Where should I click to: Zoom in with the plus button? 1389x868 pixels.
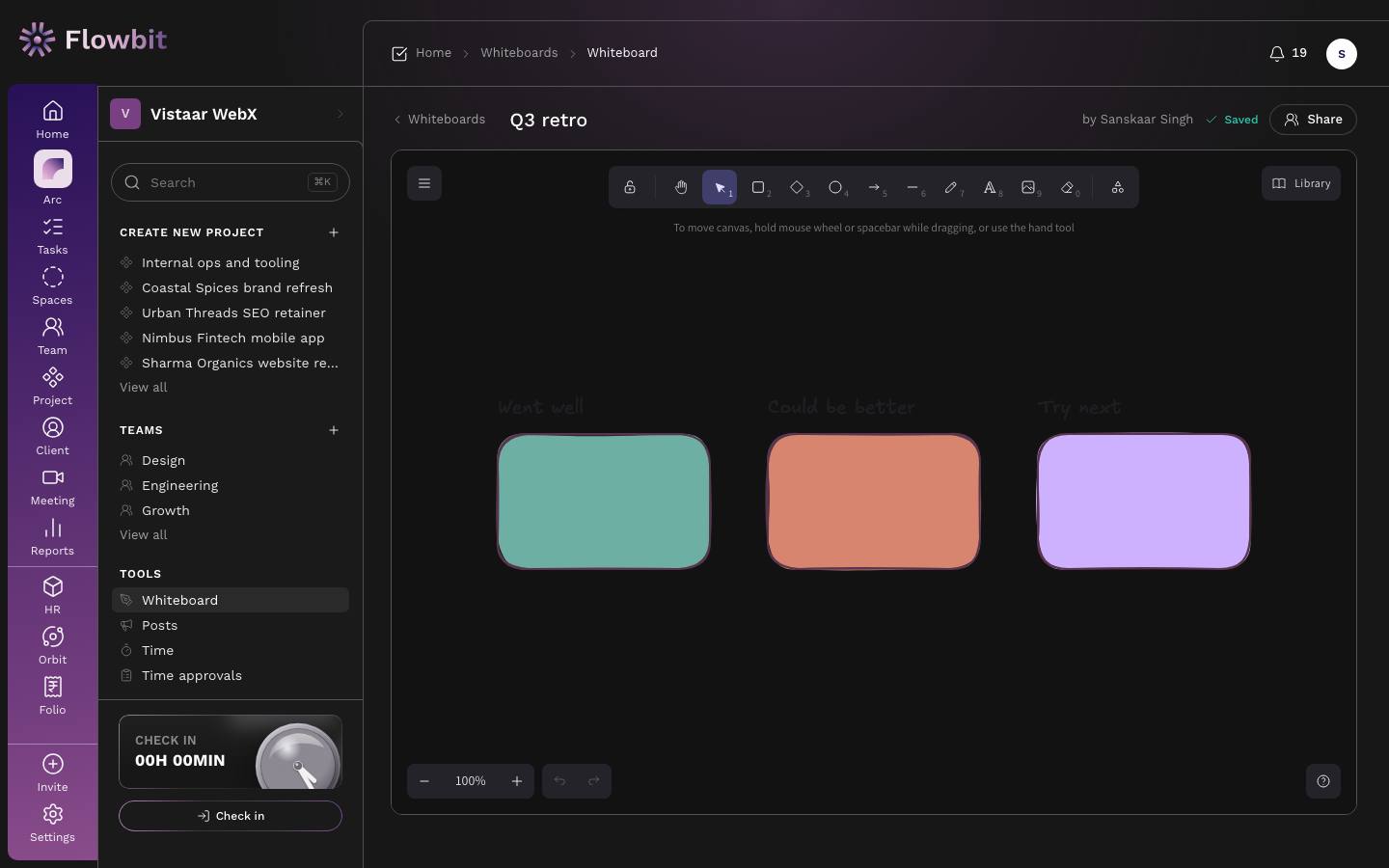[517, 781]
